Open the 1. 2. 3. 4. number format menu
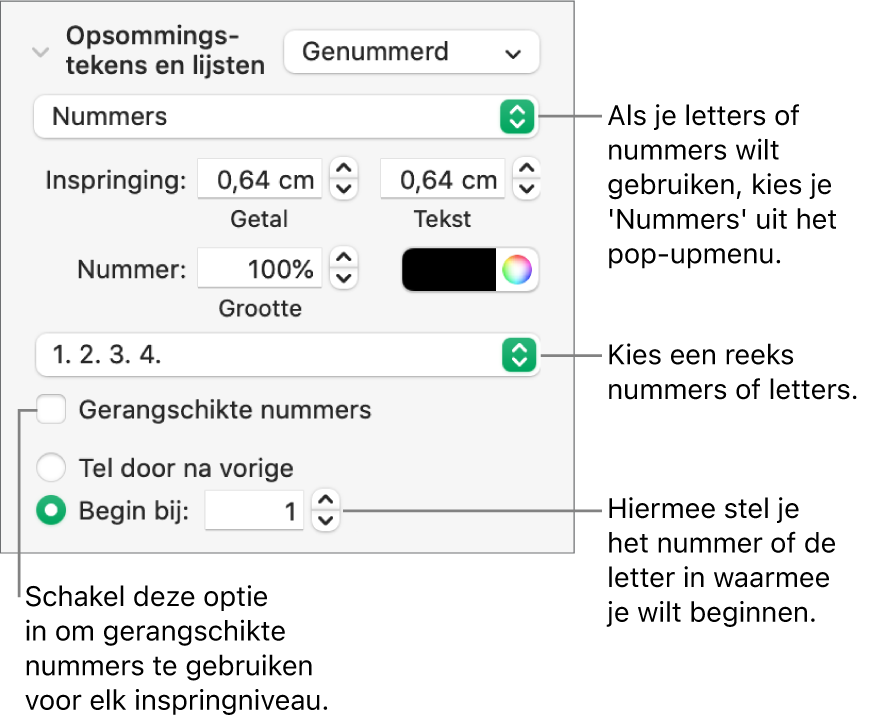Viewport: 870px width, 726px height. (285, 355)
